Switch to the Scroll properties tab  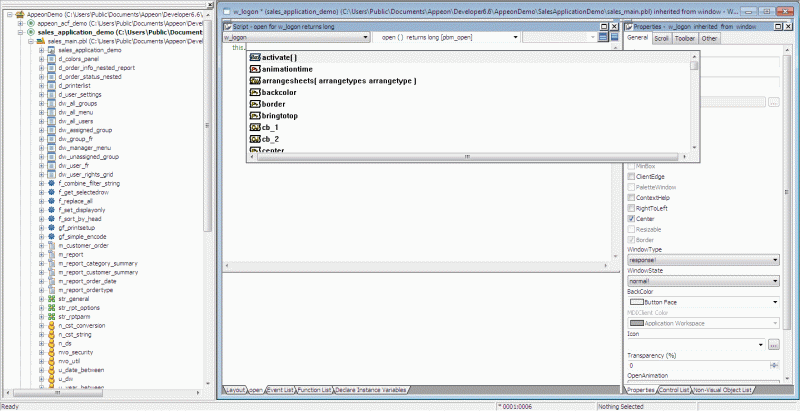pyautogui.click(x=662, y=38)
